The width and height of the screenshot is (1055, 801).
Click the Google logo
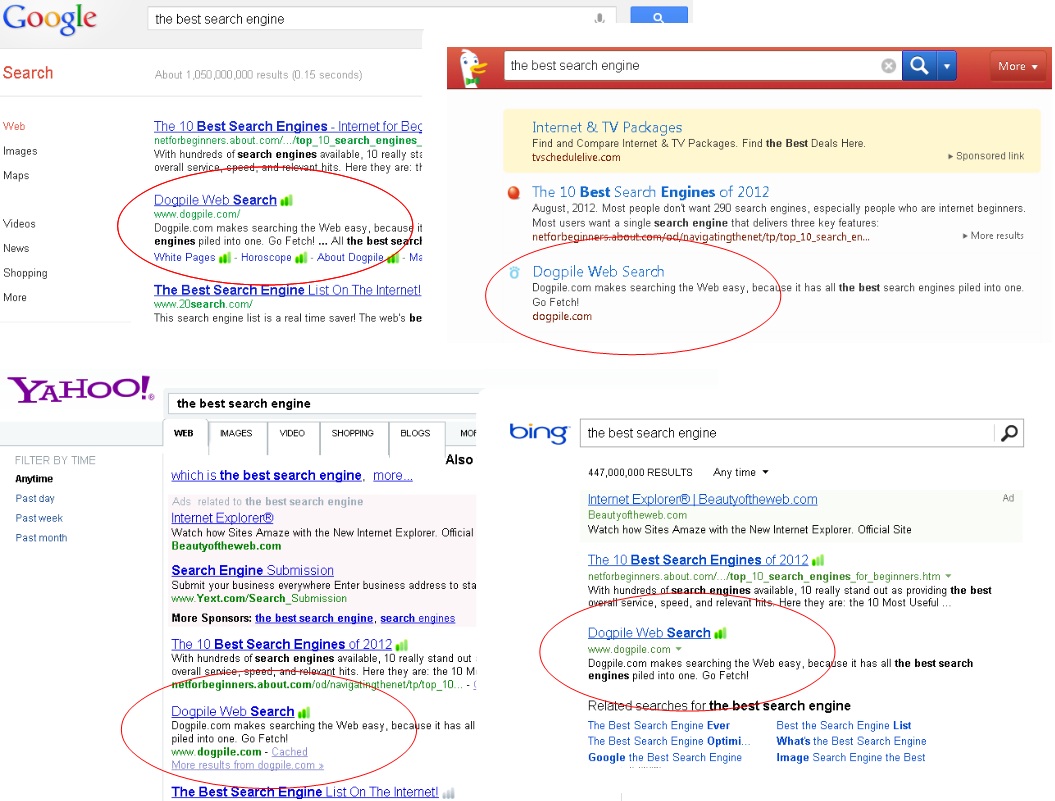pos(50,19)
